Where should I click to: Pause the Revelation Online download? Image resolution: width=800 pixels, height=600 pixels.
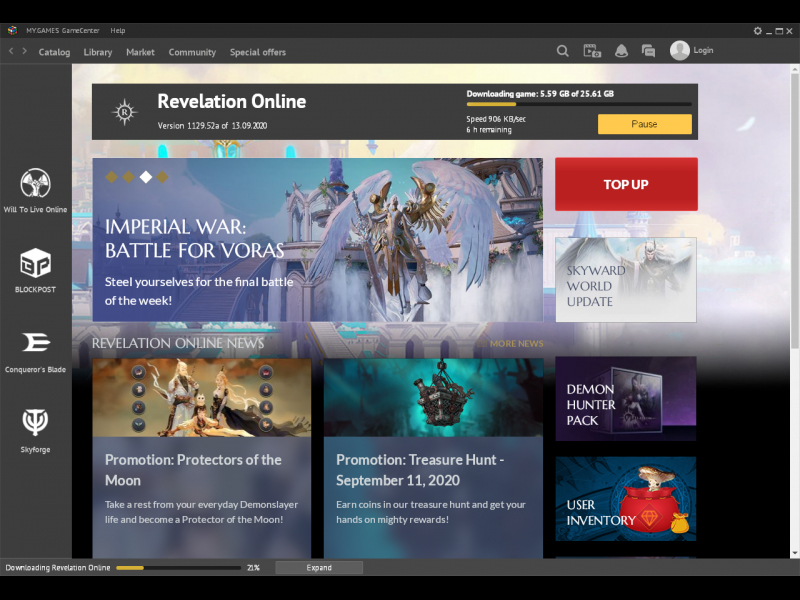tap(644, 124)
